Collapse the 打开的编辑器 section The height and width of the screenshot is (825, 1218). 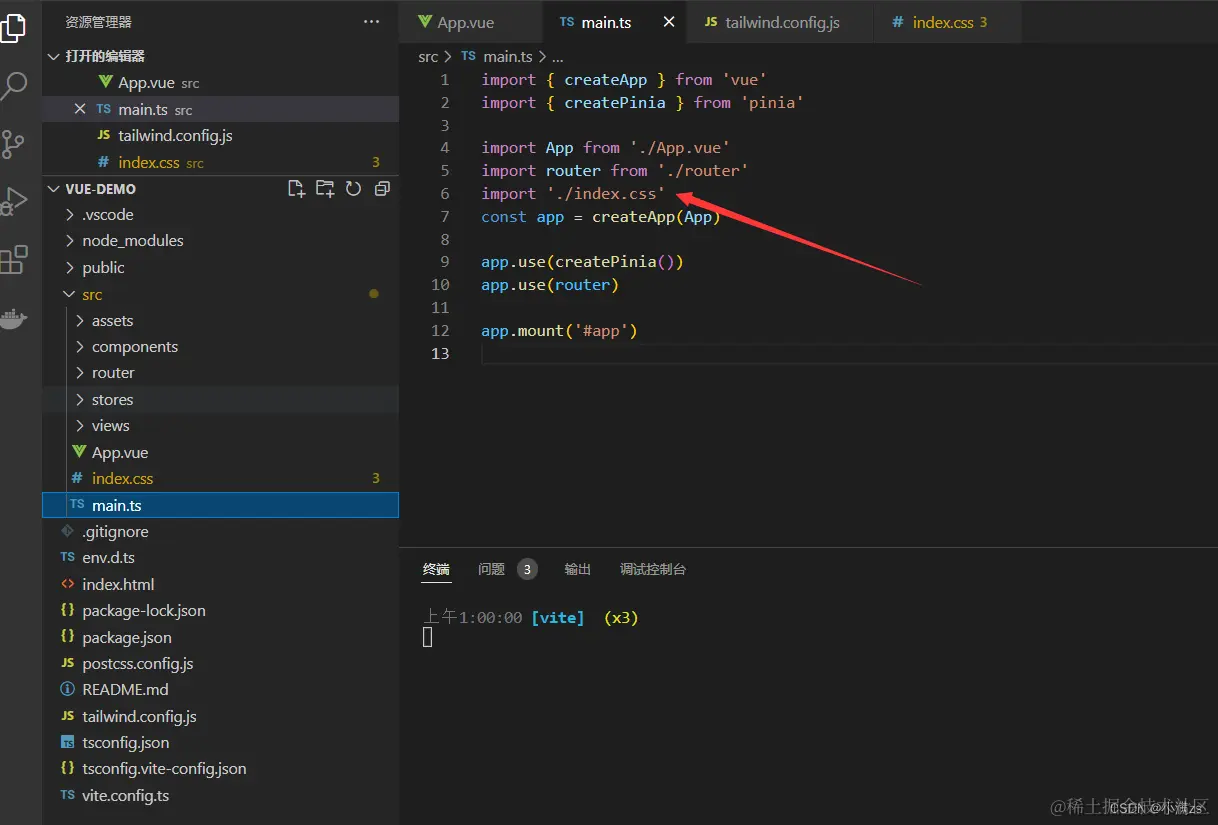pos(220,56)
